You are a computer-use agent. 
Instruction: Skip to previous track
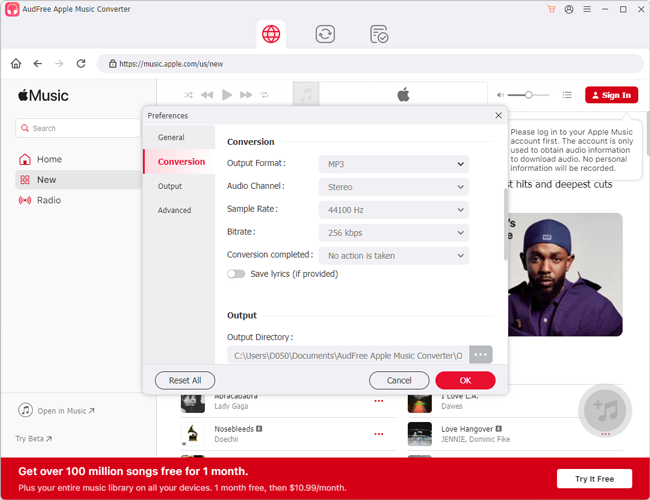tap(207, 95)
